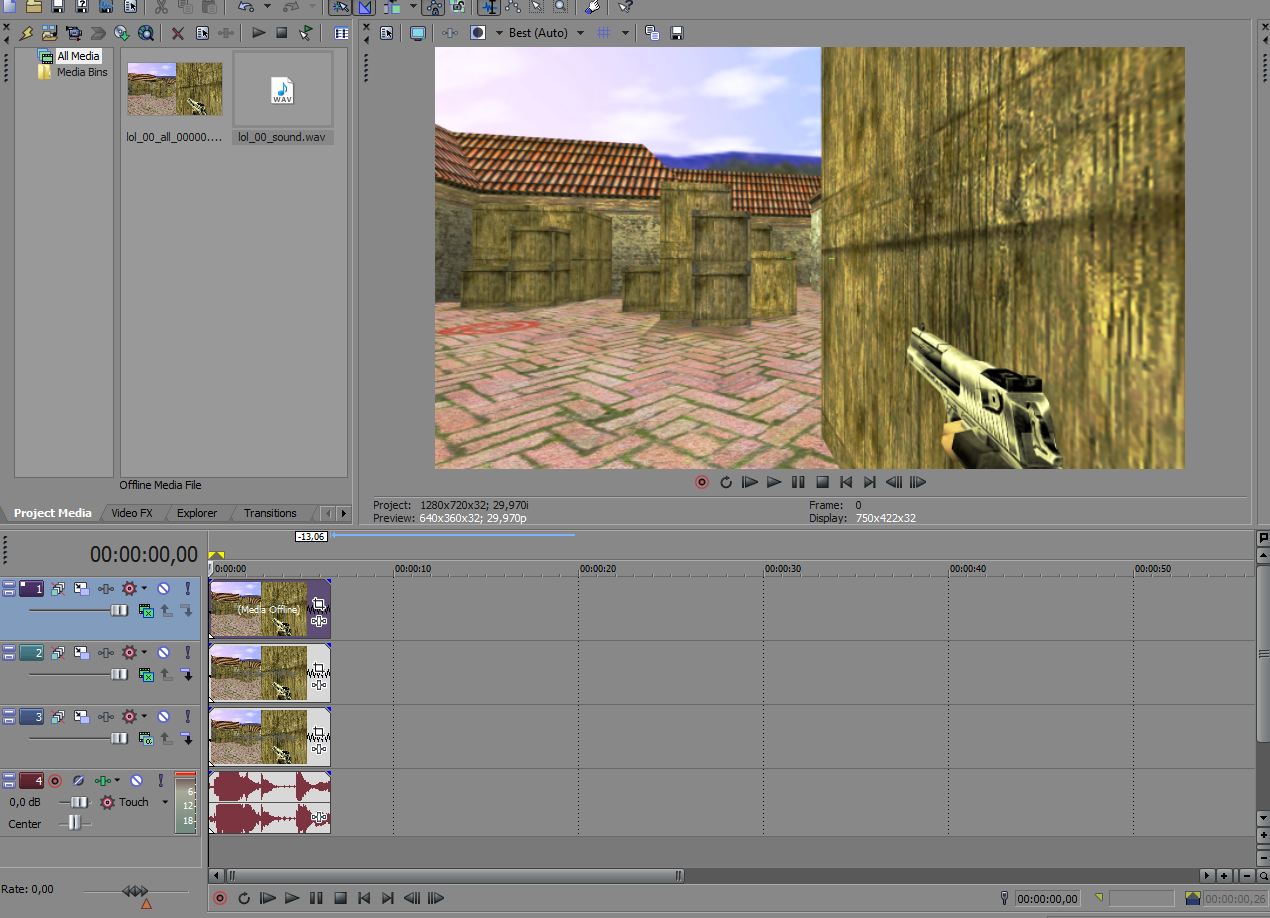This screenshot has width=1270, height=918.
Task: Toggle preview grid overlays icon
Action: point(603,33)
